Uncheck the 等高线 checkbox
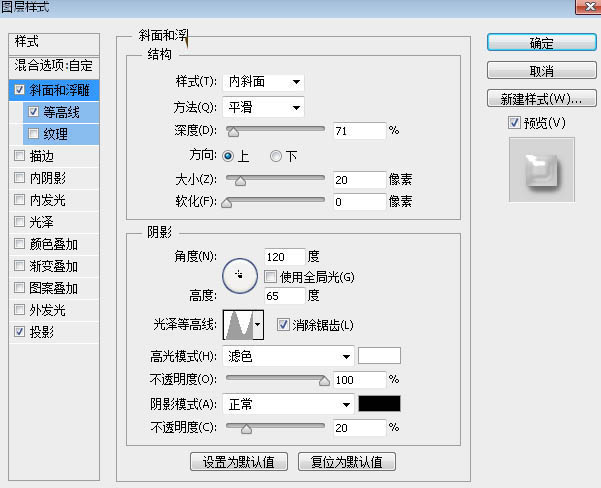This screenshot has height=488, width=601. click(33, 112)
